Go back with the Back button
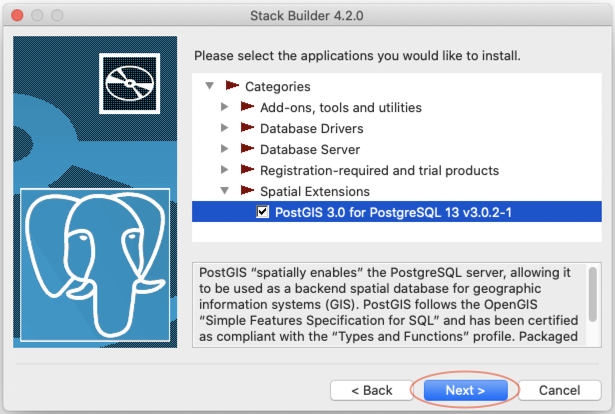This screenshot has width=615, height=414. 371,390
